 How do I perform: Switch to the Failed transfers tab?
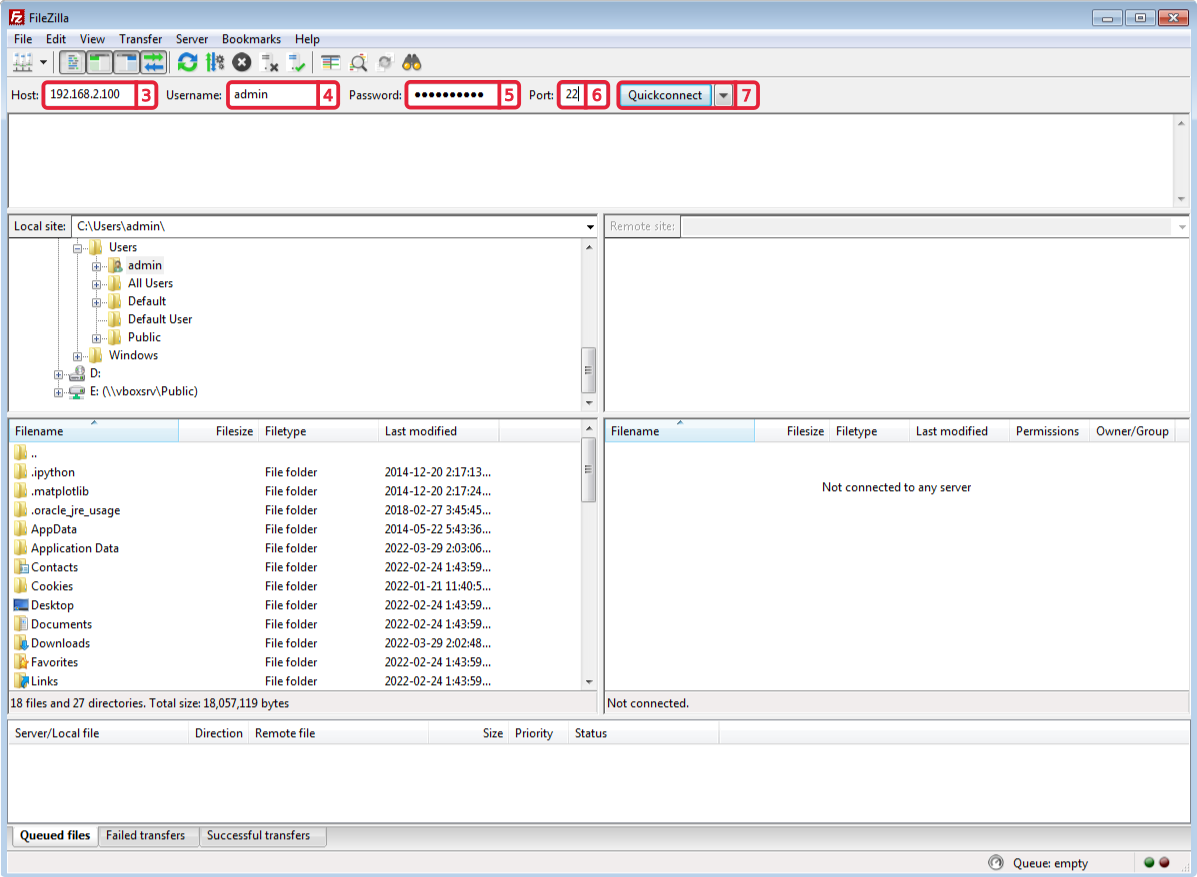pyautogui.click(x=146, y=836)
